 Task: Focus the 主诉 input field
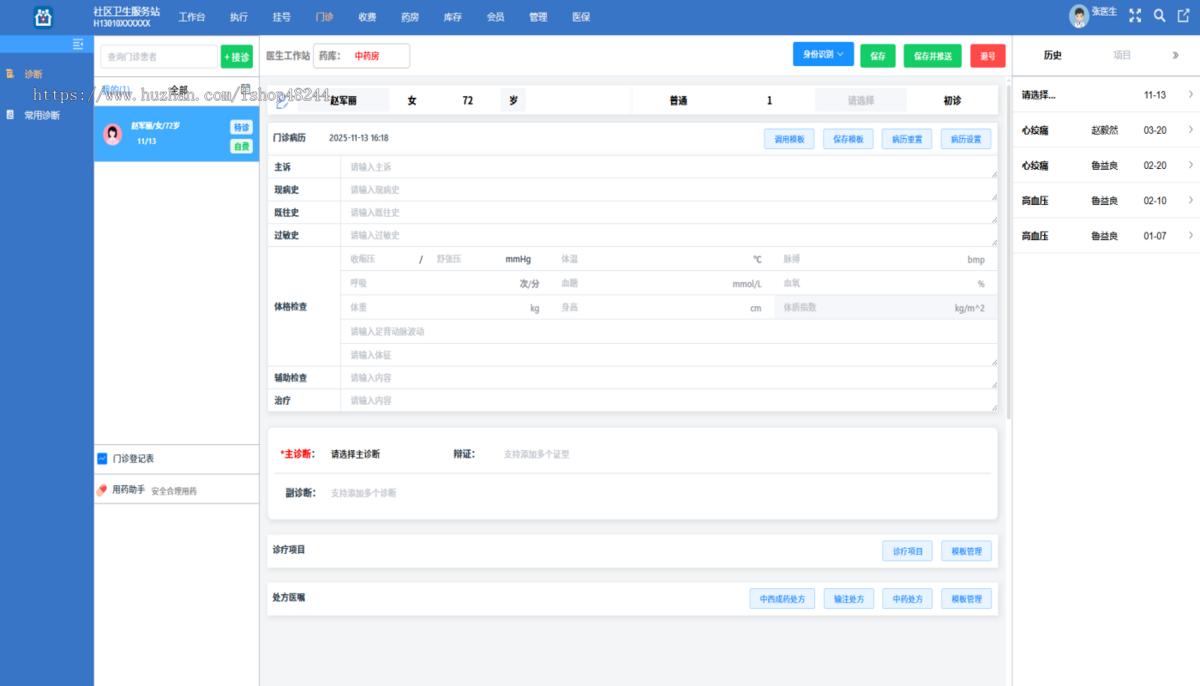pyautogui.click(x=669, y=167)
